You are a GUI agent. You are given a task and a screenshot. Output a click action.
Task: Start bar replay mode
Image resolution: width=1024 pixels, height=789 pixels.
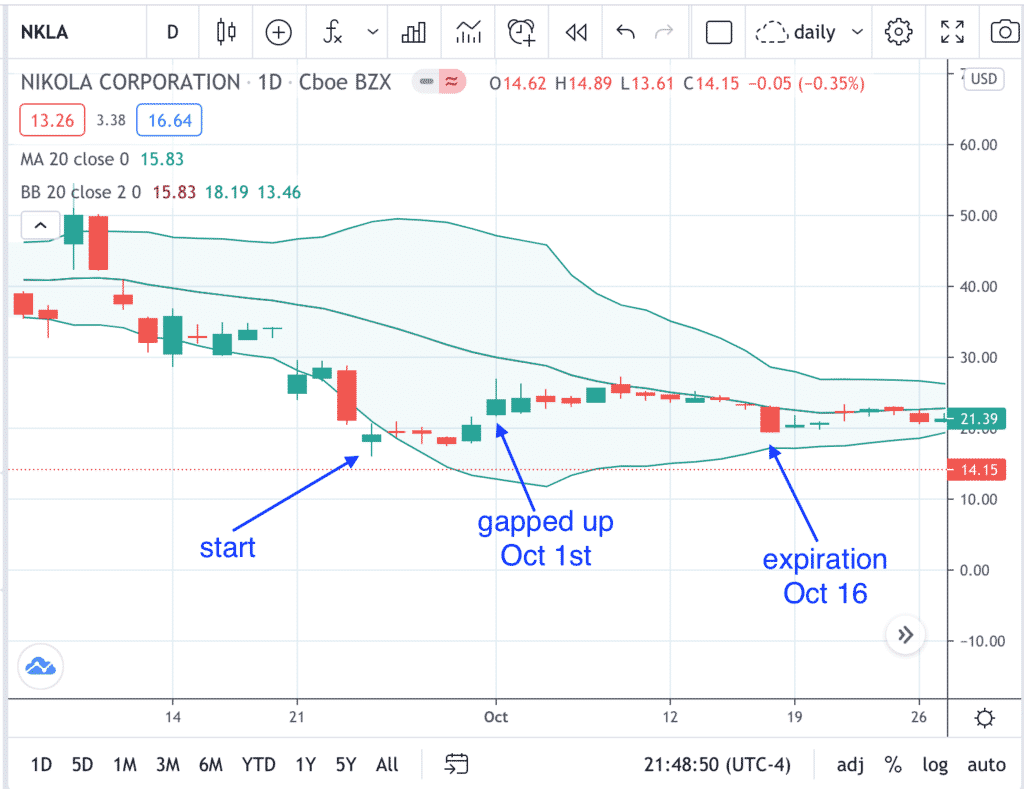575,31
